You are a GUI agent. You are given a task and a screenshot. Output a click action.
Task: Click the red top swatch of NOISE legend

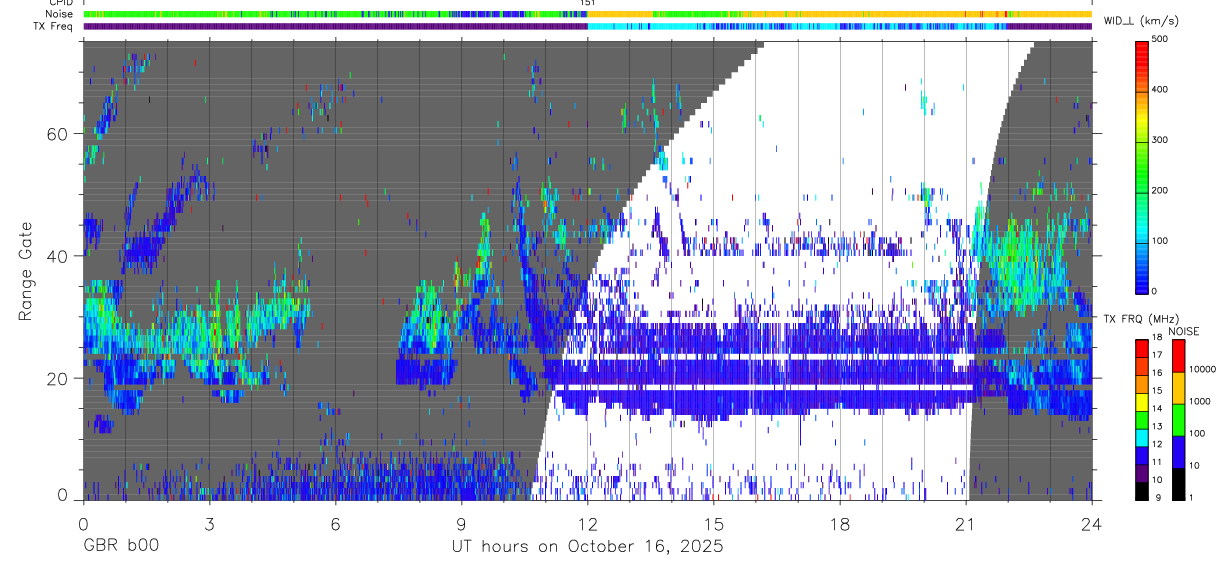point(1177,355)
